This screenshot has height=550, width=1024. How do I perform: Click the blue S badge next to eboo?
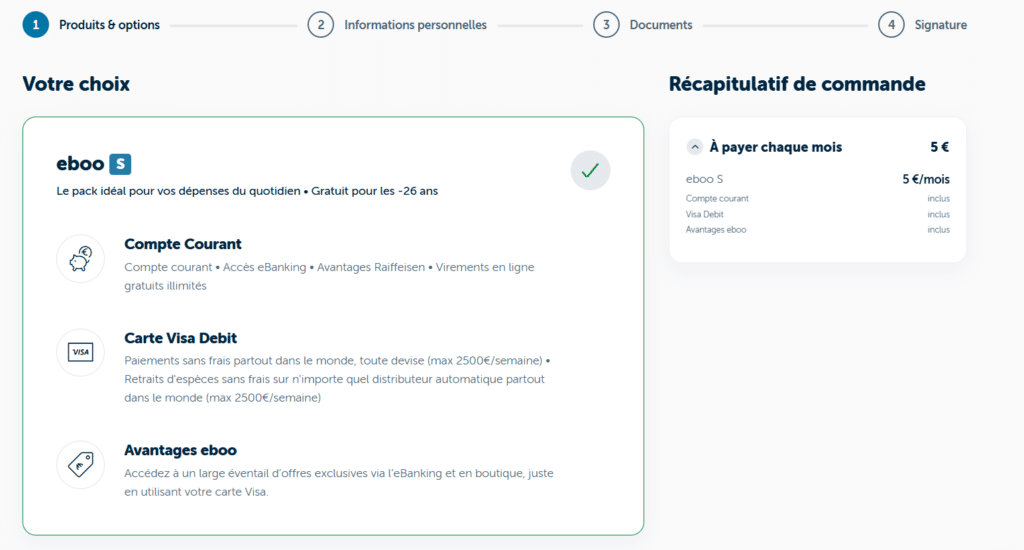(120, 164)
